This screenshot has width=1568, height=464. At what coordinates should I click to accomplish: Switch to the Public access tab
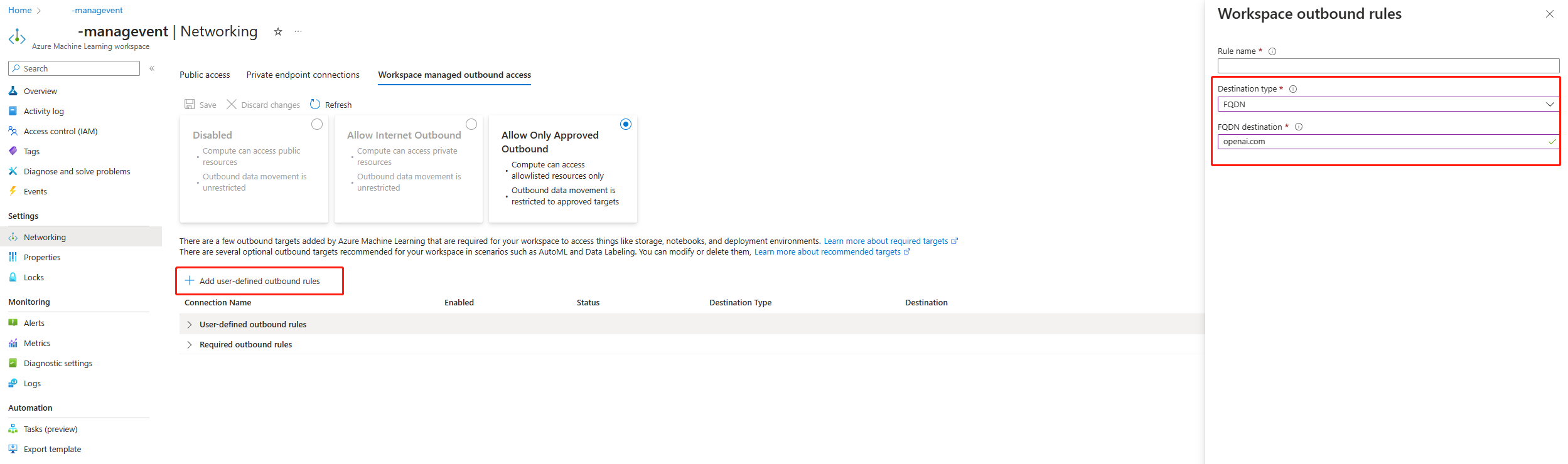(205, 75)
